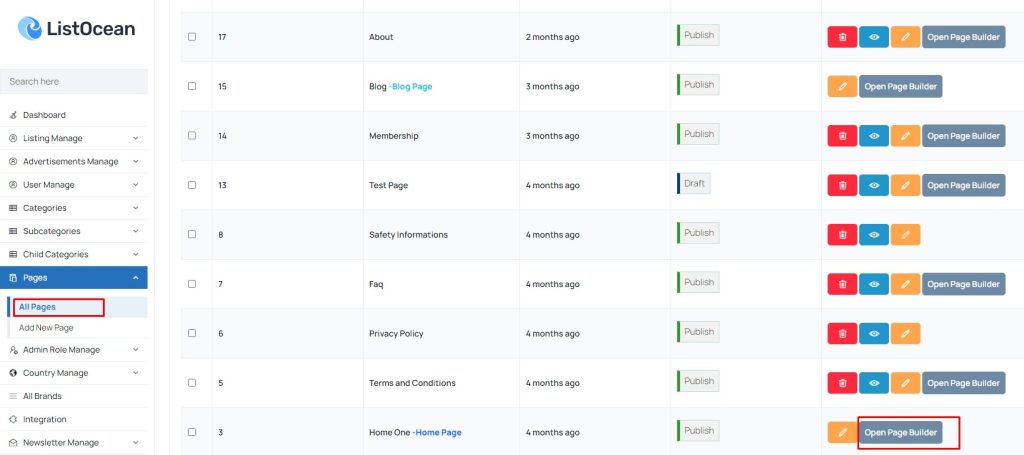Click the trash icon for Test Page

842,185
